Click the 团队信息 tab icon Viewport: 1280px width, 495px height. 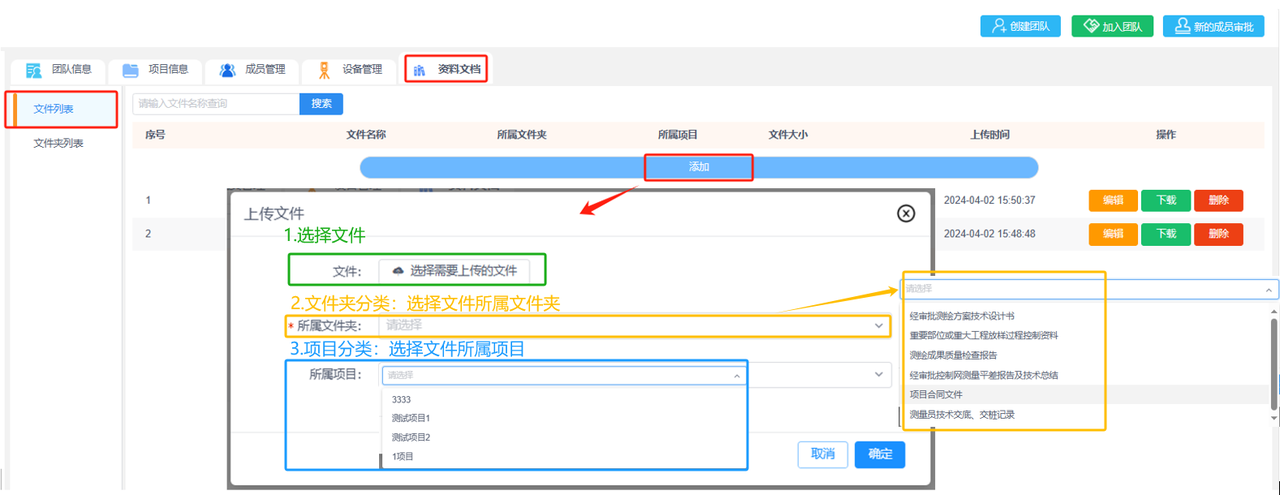click(x=34, y=70)
